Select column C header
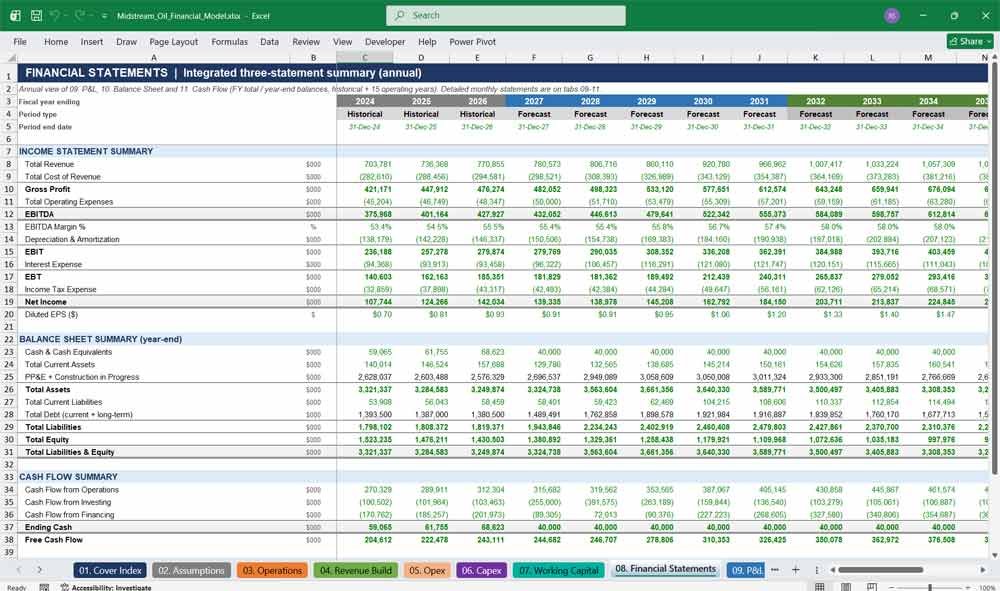Screen dimensions: 1000x591 point(365,57)
